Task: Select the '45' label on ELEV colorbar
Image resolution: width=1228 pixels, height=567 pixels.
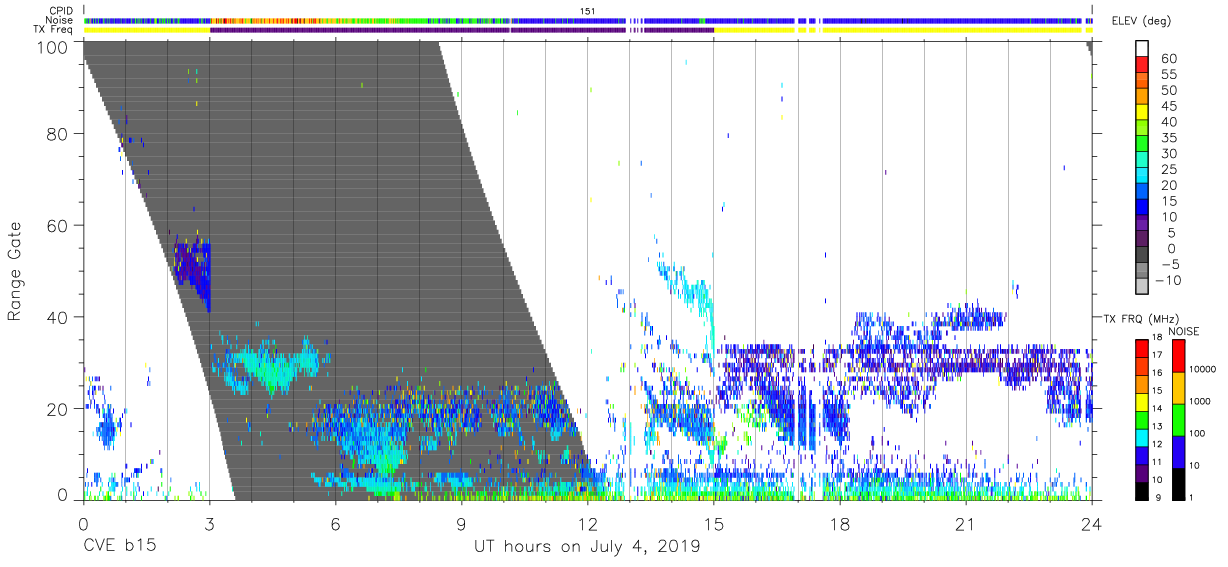Action: click(x=1168, y=106)
